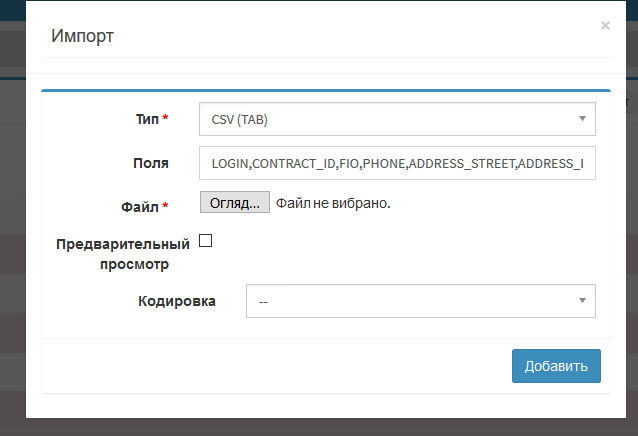Image resolution: width=638 pixels, height=436 pixels.
Task: Click the red asterisk next to Файл
Action: (x=165, y=207)
